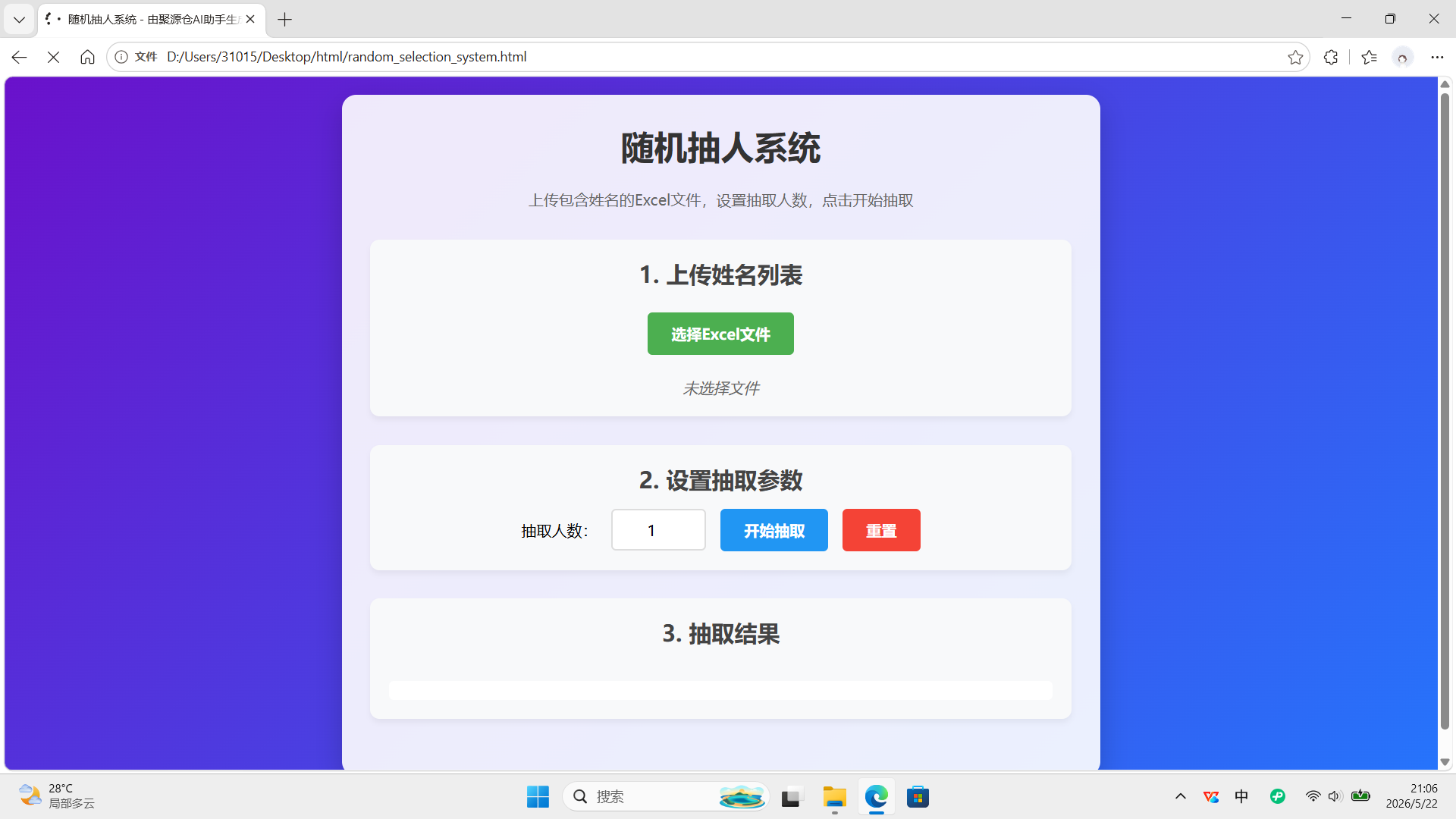This screenshot has height=819, width=1456.
Task: Select the 随机抽人系统 browser tab
Action: [x=152, y=19]
